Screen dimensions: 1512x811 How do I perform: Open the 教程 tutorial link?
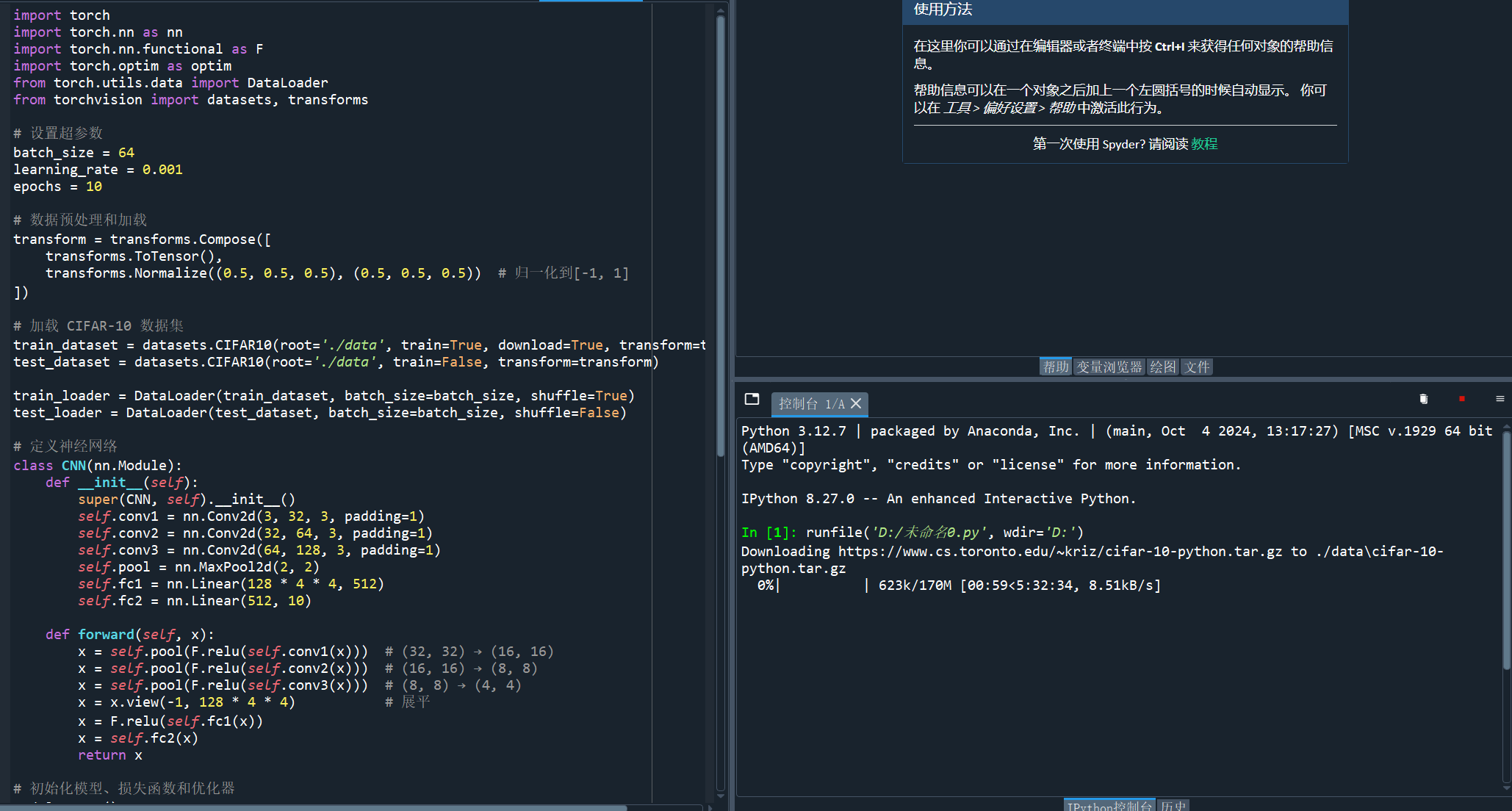[x=1204, y=144]
